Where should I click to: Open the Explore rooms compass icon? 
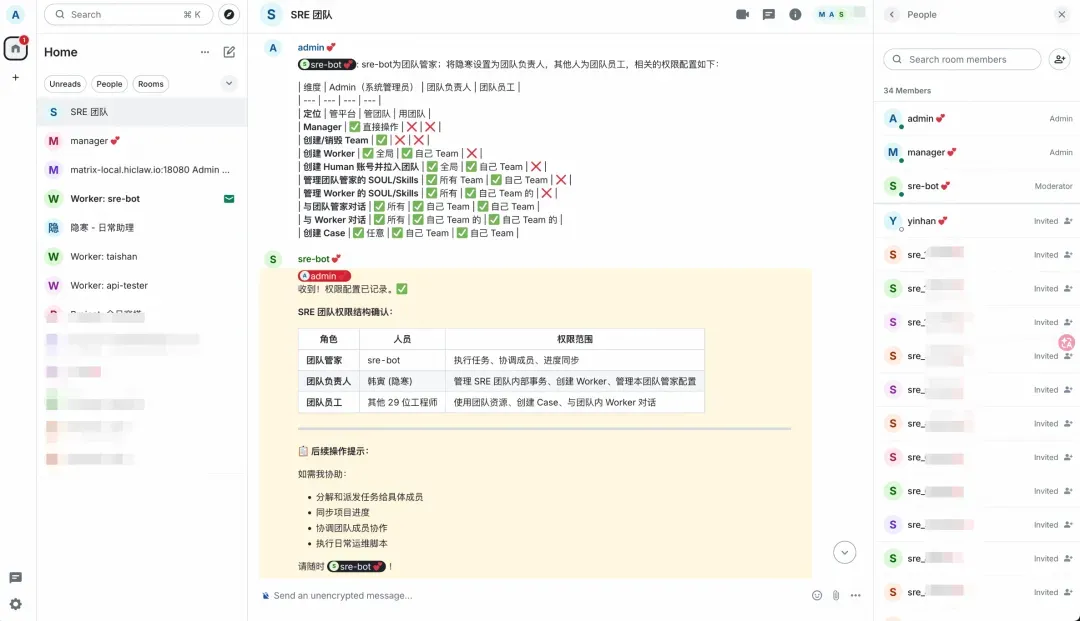229,14
